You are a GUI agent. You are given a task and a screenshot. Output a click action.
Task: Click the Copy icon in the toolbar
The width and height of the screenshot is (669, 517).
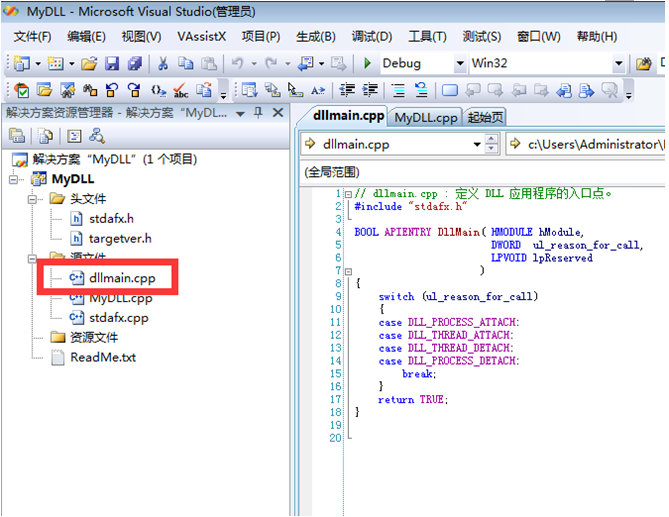click(186, 64)
